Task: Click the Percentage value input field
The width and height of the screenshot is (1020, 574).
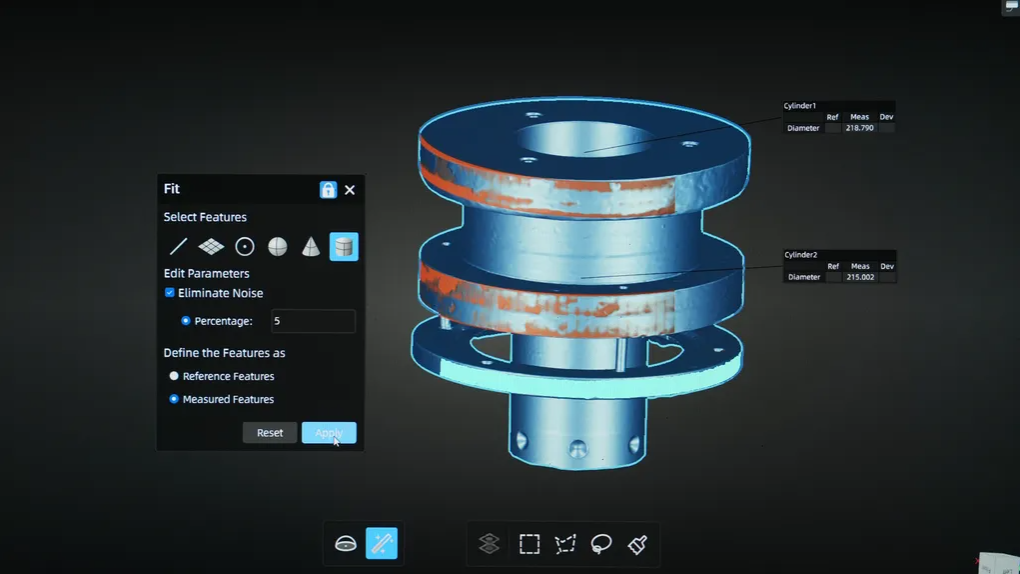Action: pyautogui.click(x=313, y=321)
